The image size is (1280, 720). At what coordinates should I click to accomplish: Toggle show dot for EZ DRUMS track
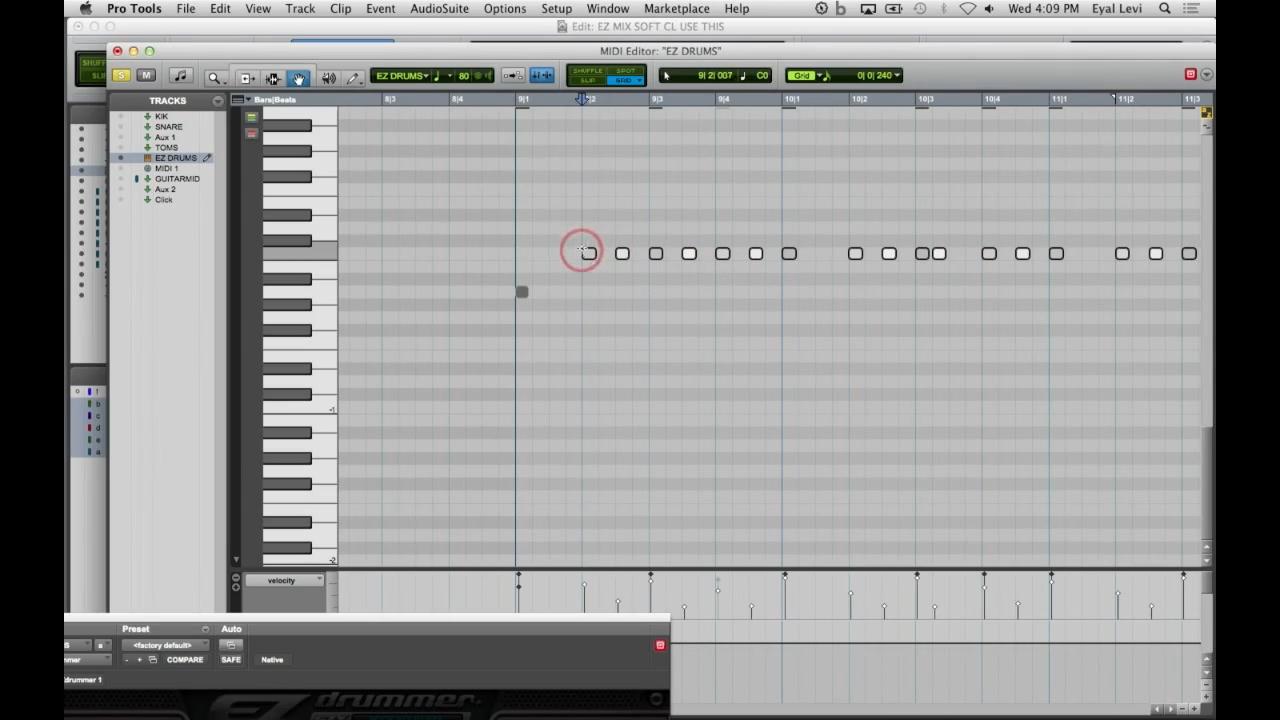(121, 158)
